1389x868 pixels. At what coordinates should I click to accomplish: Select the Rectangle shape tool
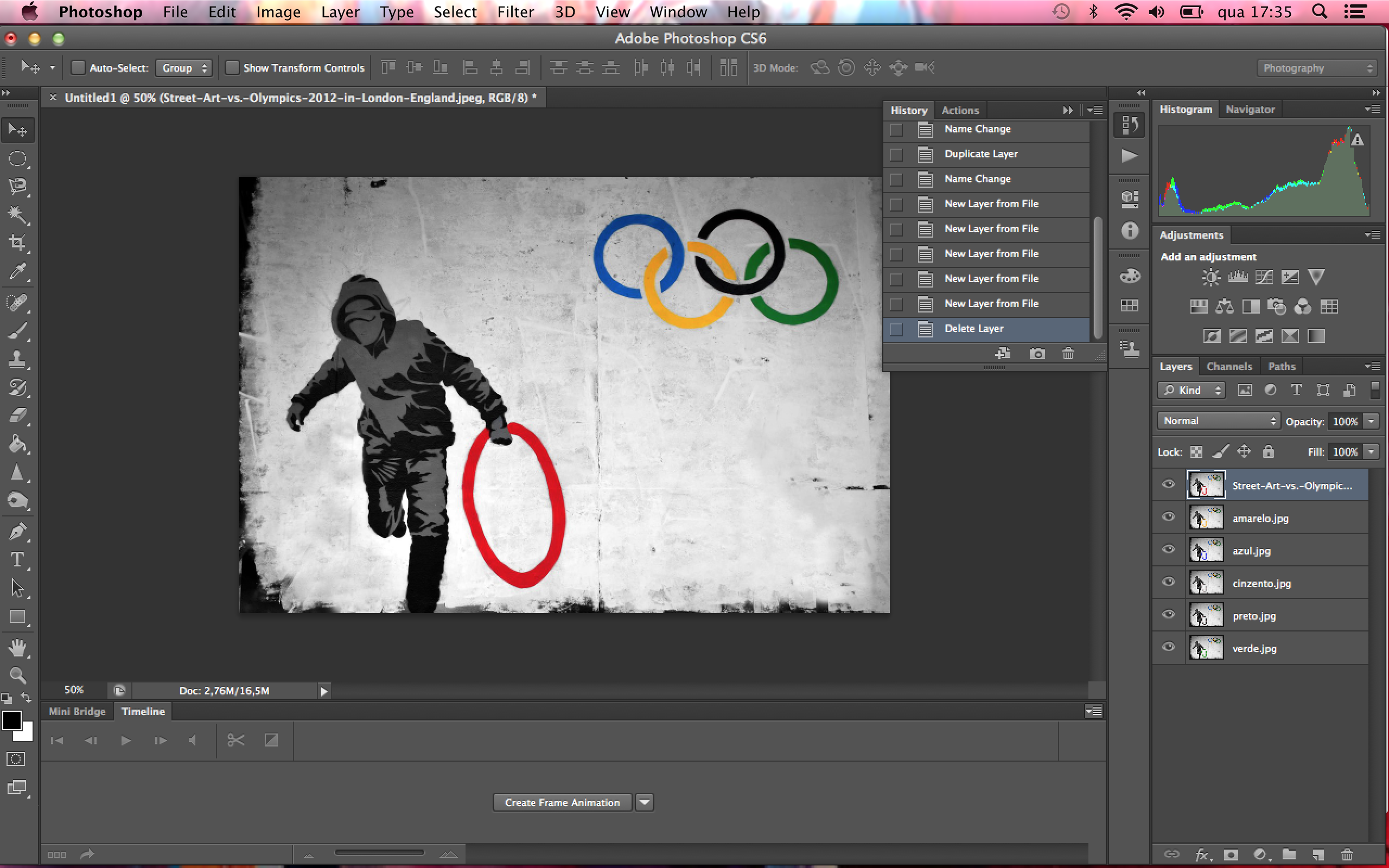click(17, 617)
